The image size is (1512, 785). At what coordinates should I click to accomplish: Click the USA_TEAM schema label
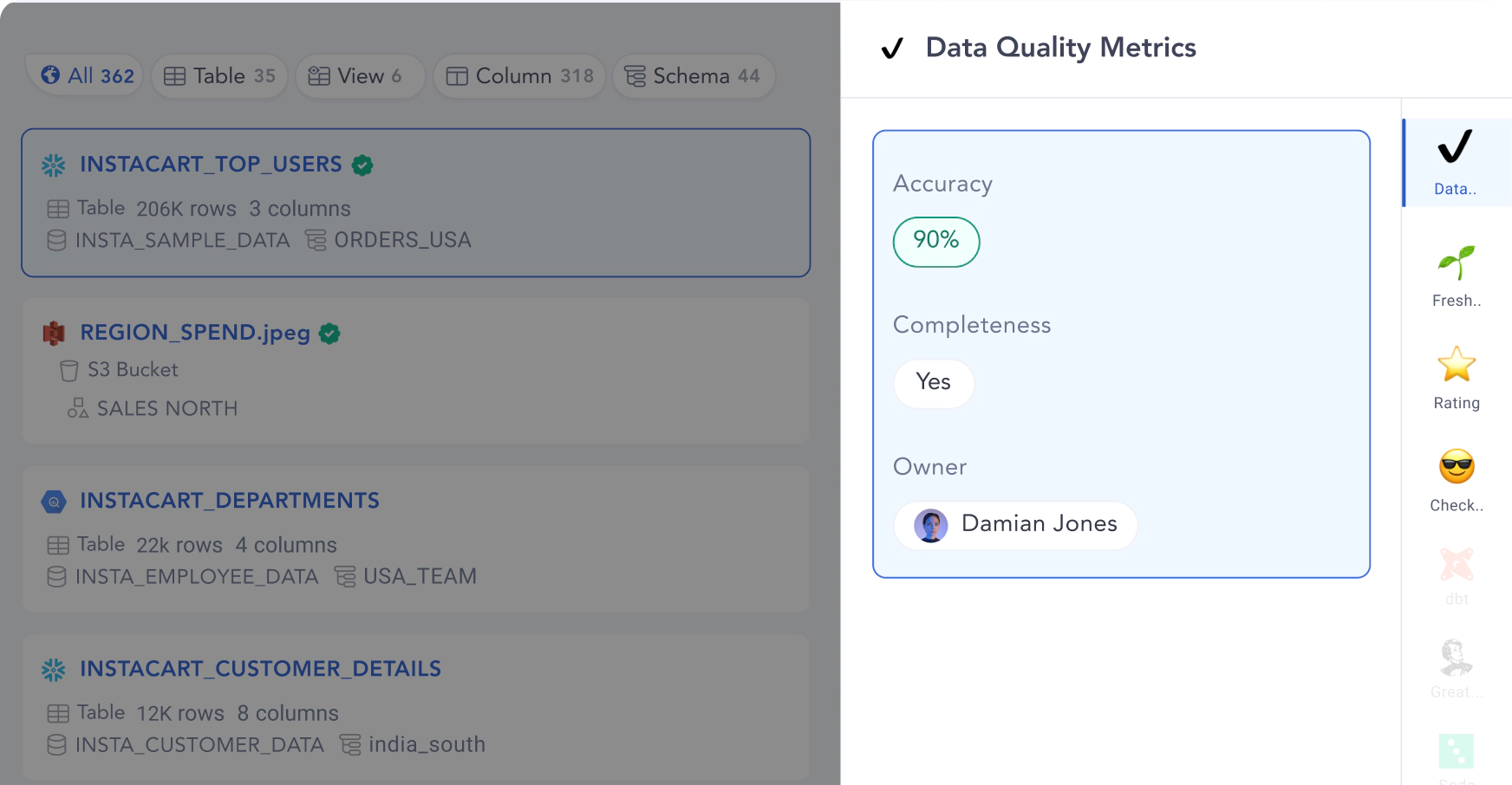tap(420, 576)
